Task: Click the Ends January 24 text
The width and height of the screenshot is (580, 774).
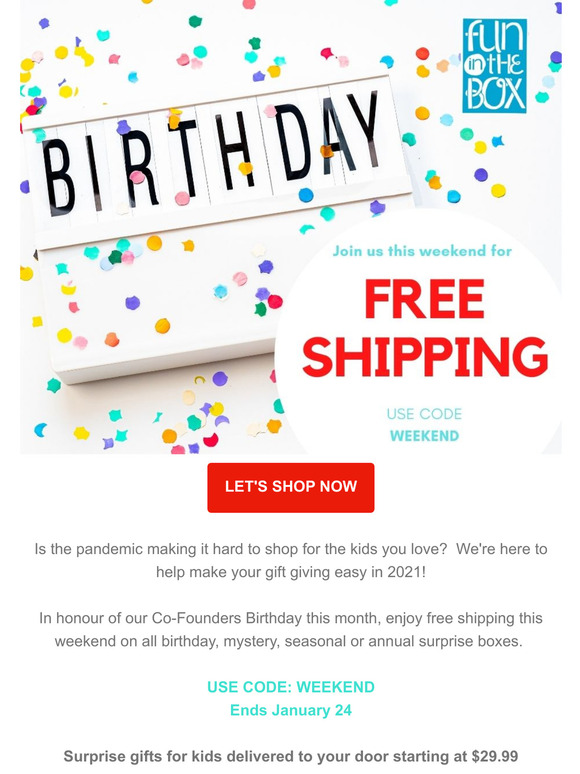Action: click(x=291, y=710)
